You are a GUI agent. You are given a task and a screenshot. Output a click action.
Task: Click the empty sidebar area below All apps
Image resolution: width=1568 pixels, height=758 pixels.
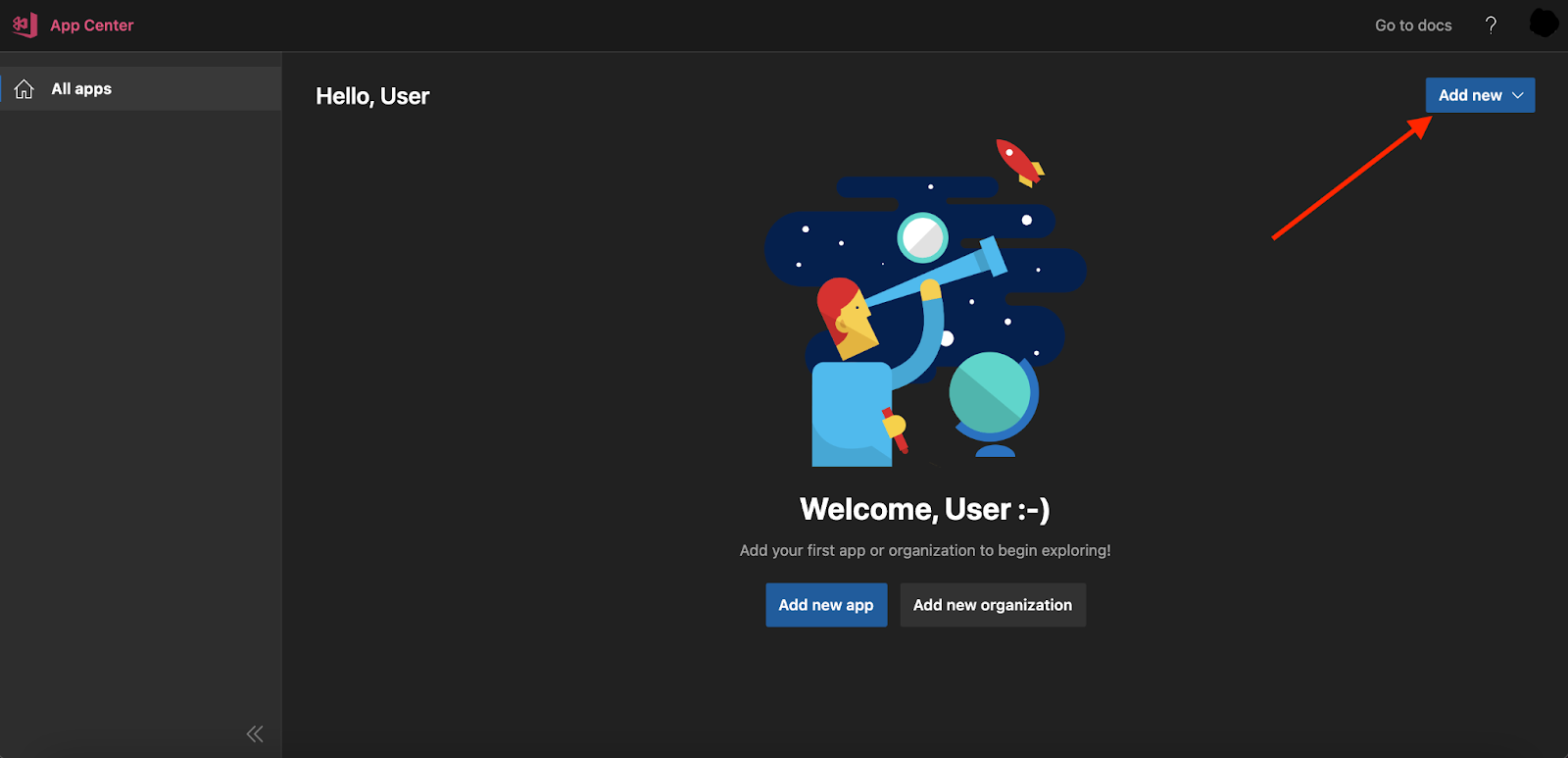point(141,412)
